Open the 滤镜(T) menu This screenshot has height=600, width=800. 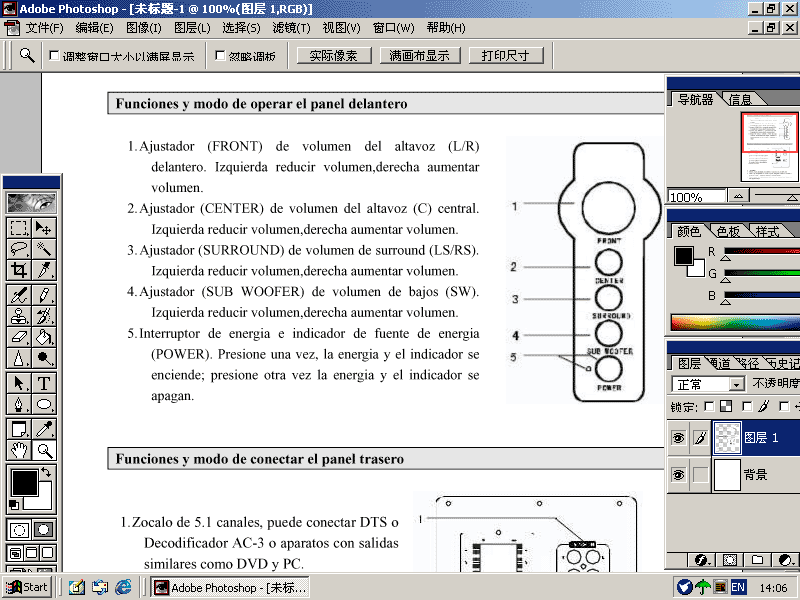[x=291, y=28]
